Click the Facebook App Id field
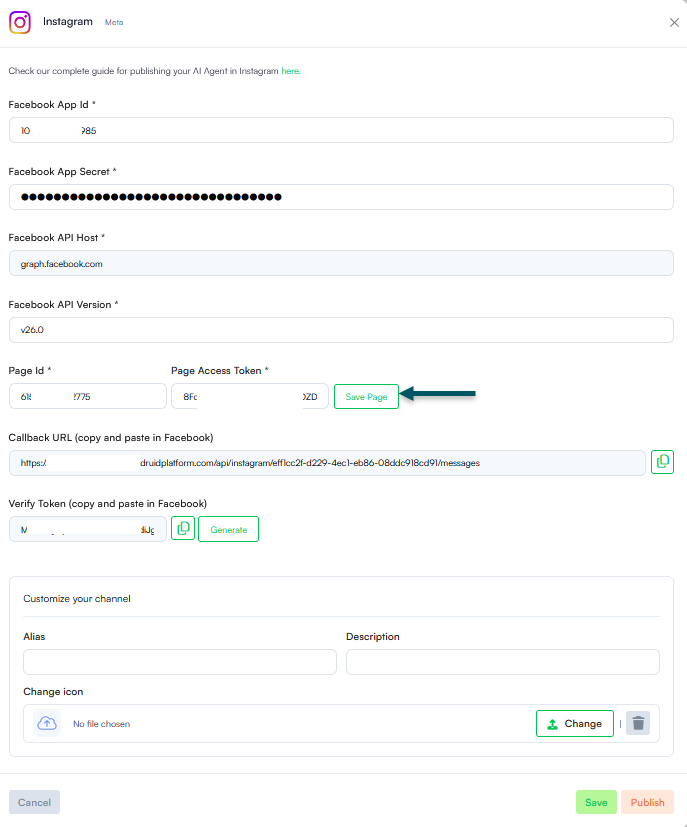687x827 pixels. 341,130
